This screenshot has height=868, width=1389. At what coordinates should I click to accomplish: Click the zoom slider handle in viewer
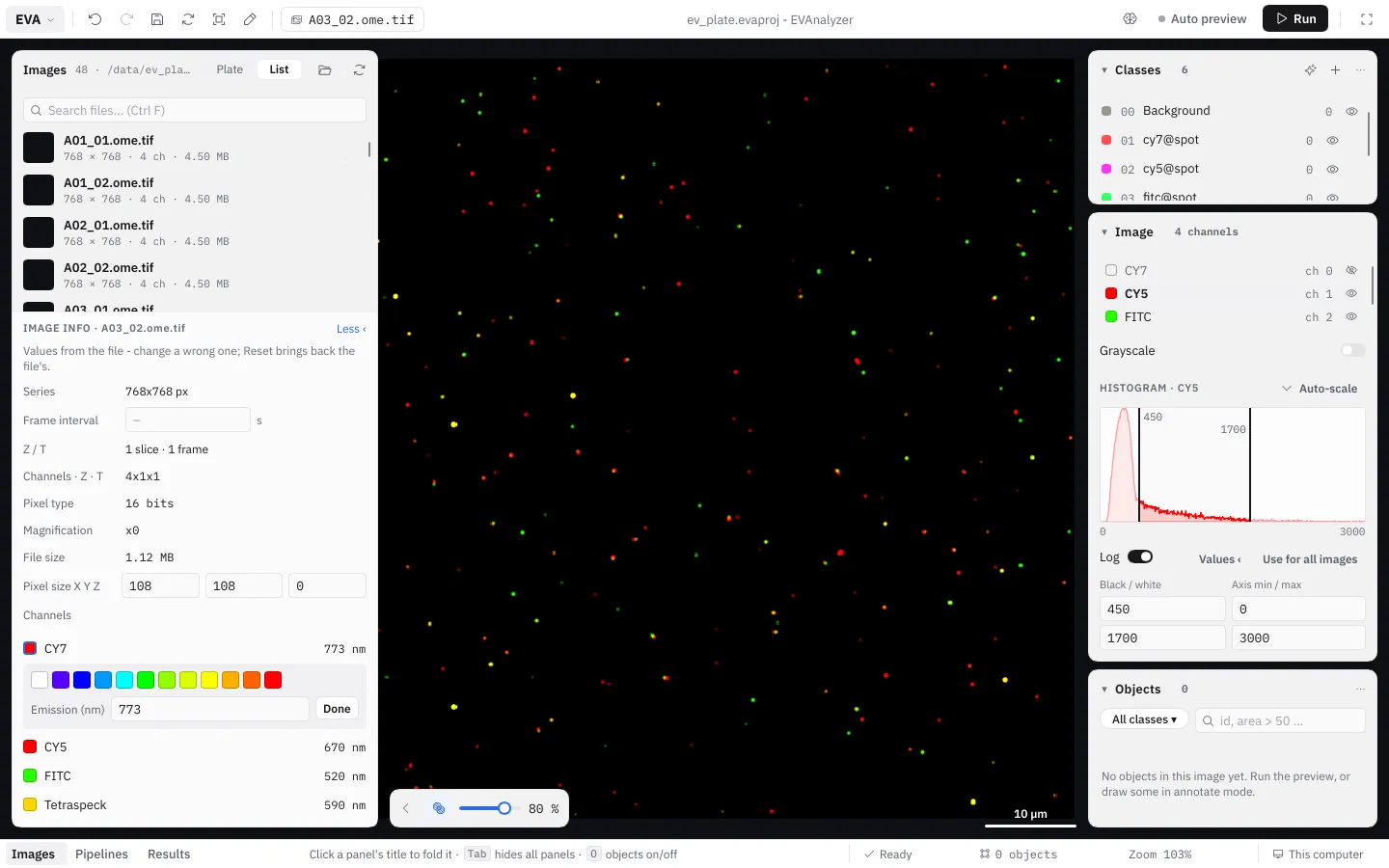[x=504, y=808]
